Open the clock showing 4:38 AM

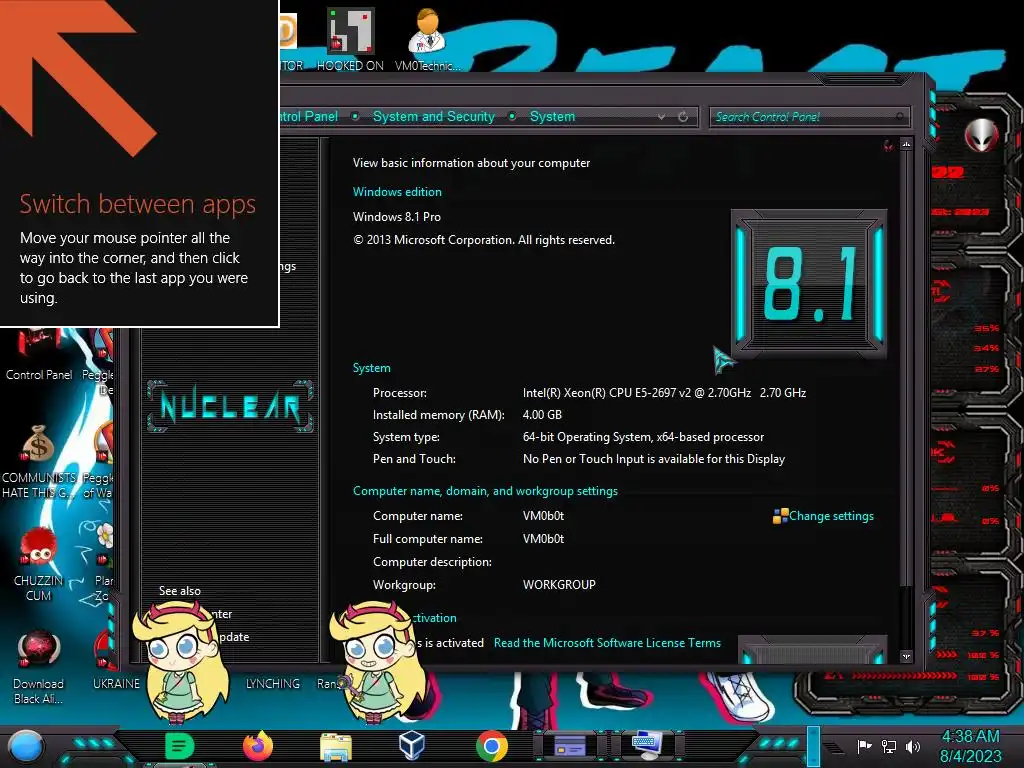pos(970,746)
